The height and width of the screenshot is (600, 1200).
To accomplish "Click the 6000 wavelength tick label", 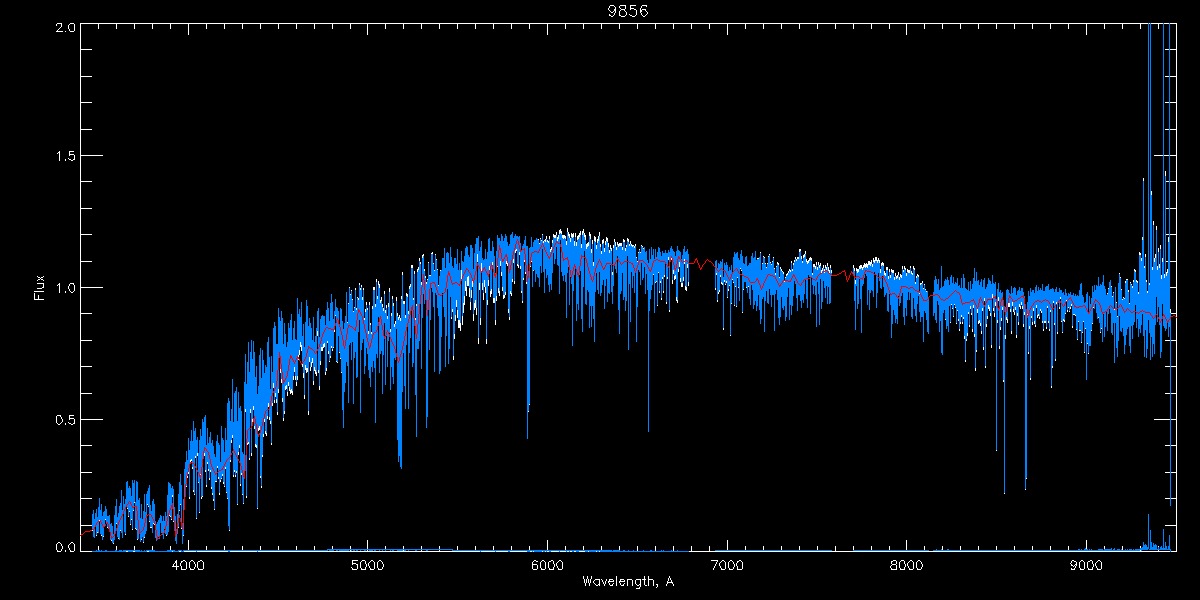I will (x=547, y=566).
